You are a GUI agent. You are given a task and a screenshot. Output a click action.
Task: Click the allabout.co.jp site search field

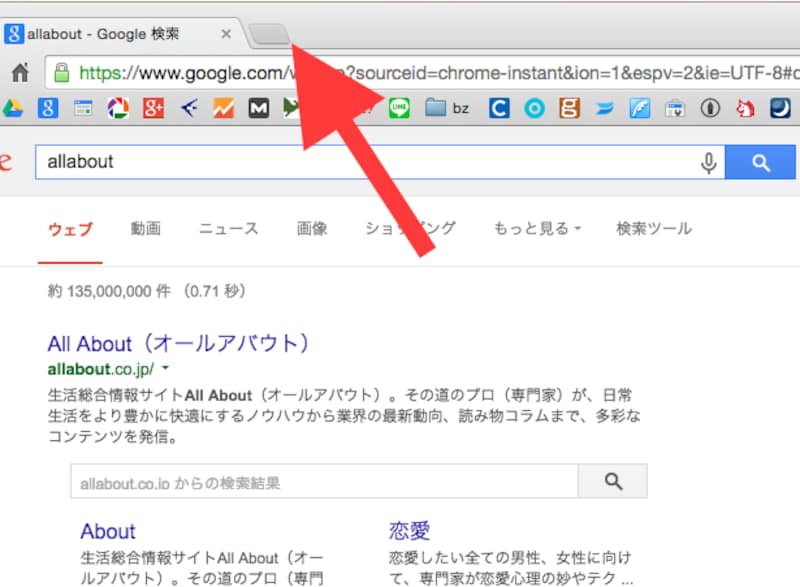(x=324, y=482)
